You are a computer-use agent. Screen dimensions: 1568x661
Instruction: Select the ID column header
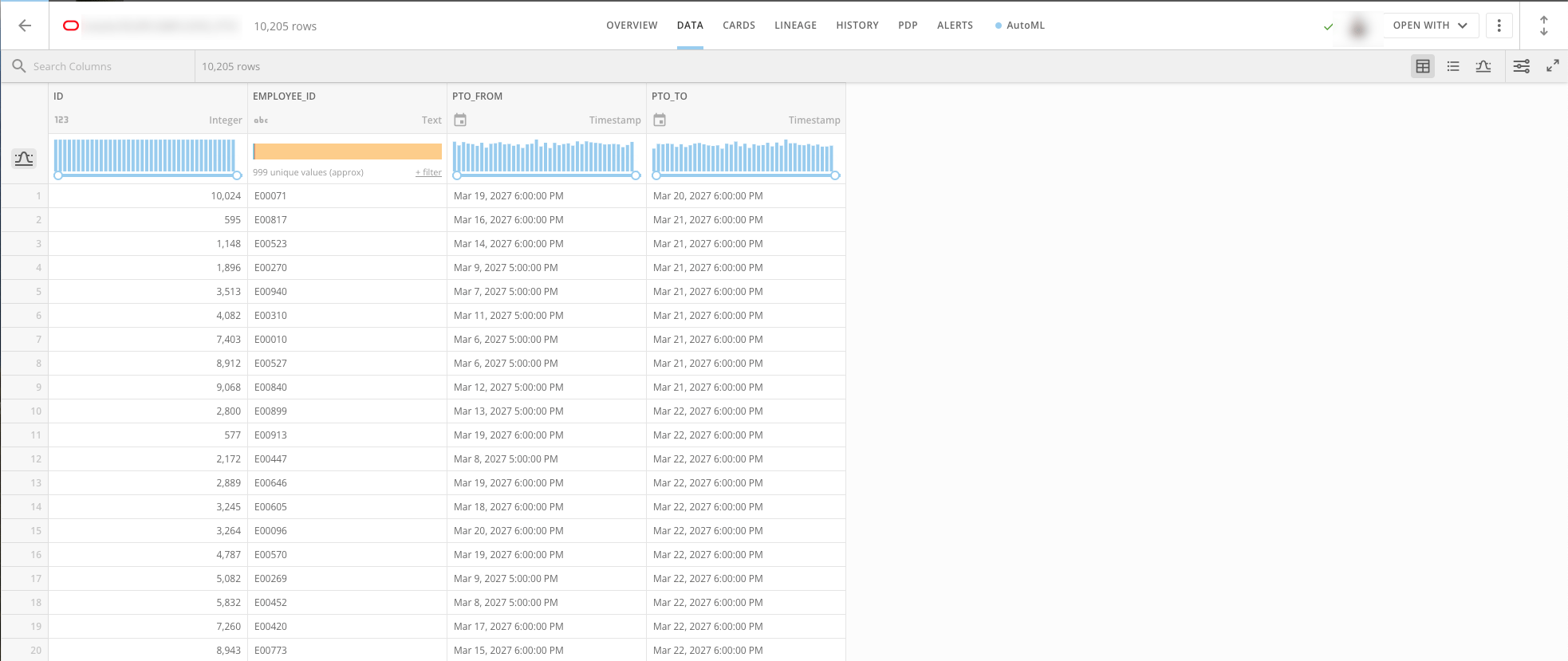58,96
